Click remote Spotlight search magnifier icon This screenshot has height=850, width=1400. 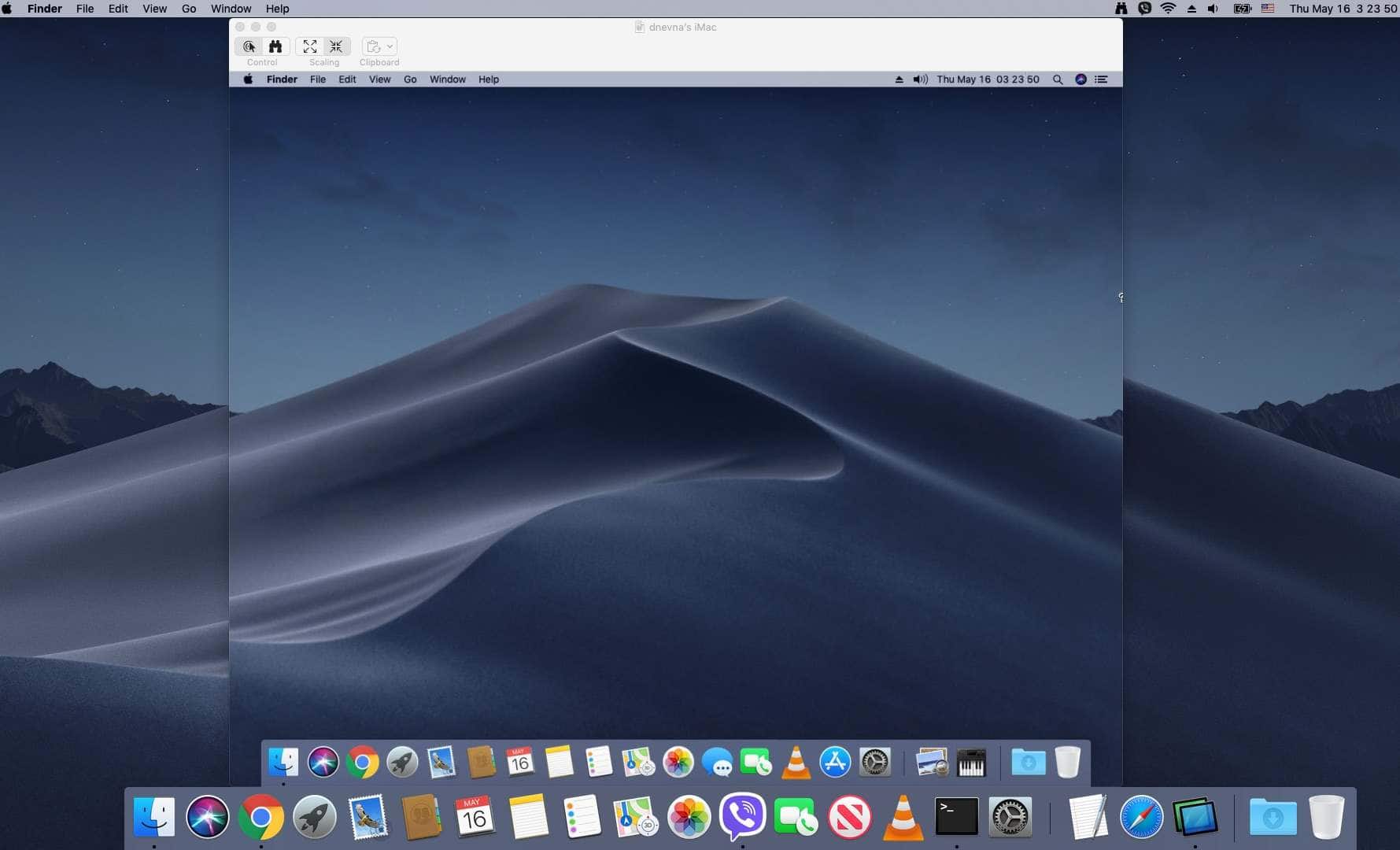[1058, 79]
